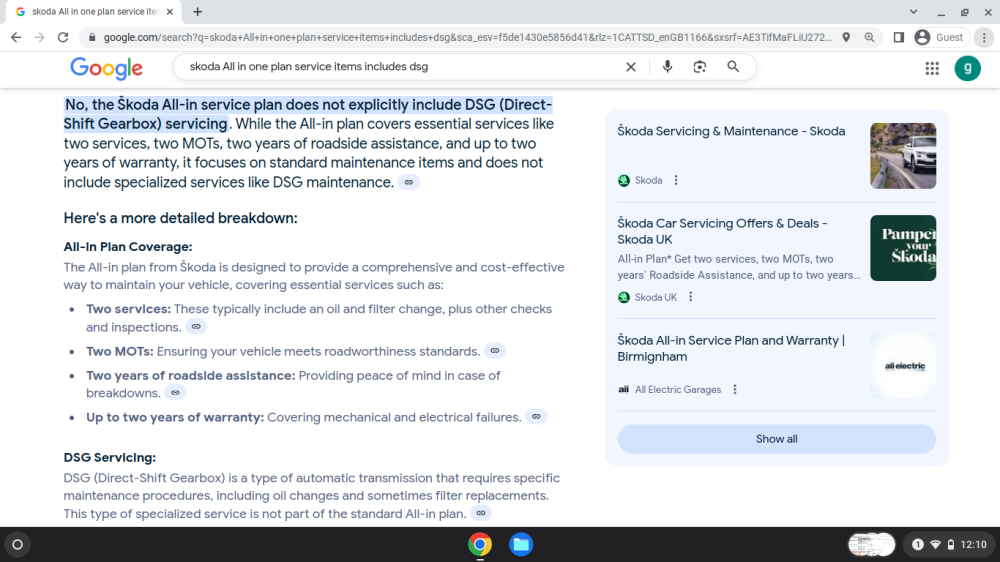Open source link after DSG Servicing paragraph

pos(482,513)
